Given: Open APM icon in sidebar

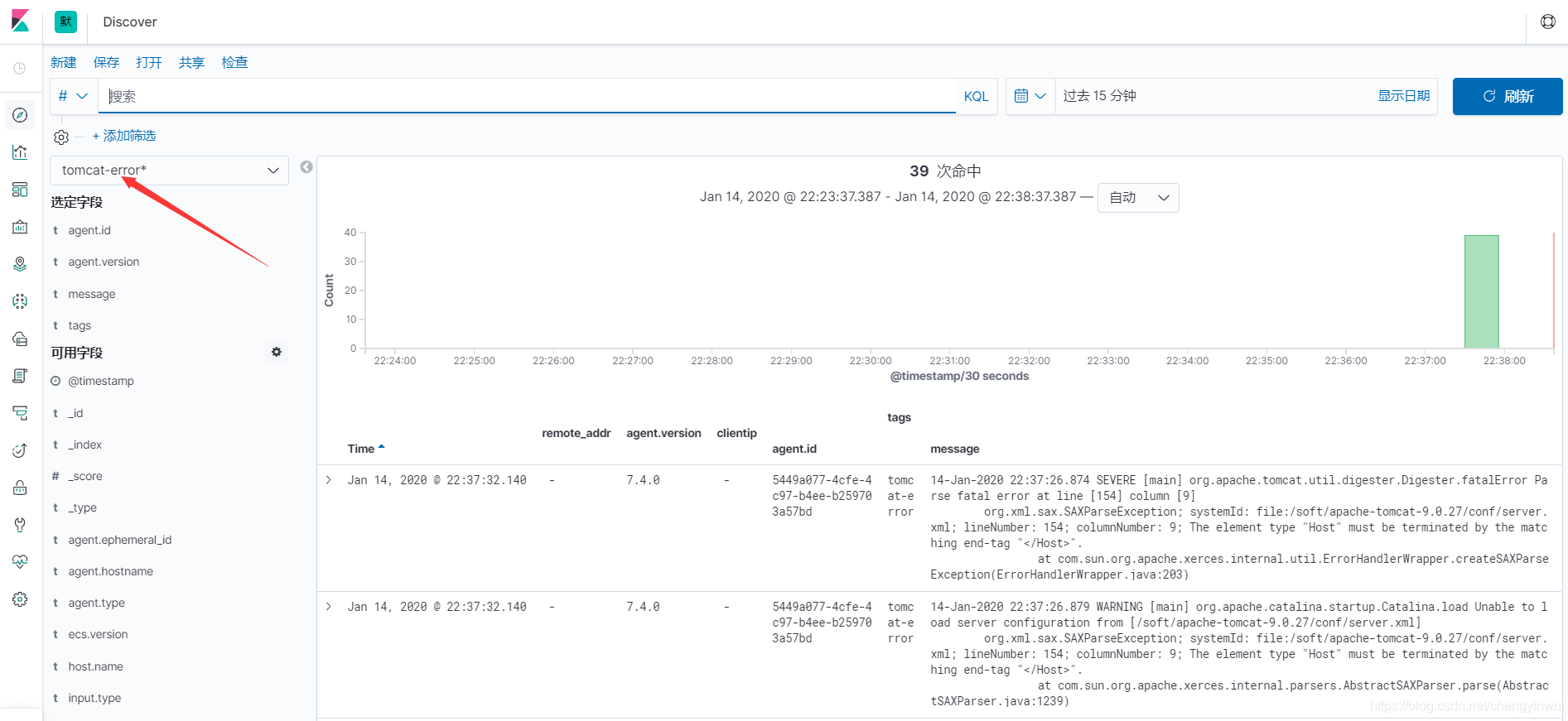Looking at the screenshot, I should [x=20, y=413].
